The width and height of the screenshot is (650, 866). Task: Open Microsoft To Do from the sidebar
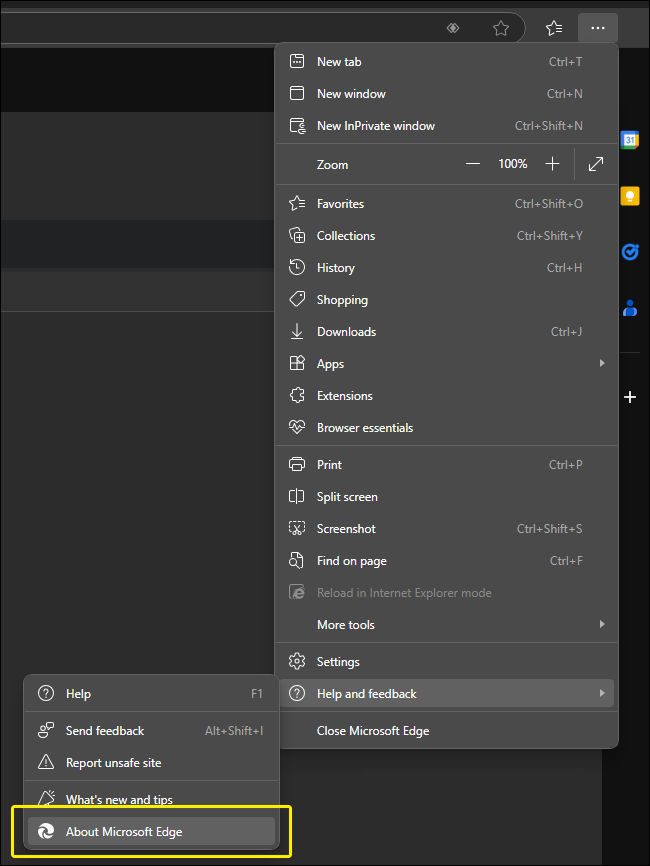630,252
